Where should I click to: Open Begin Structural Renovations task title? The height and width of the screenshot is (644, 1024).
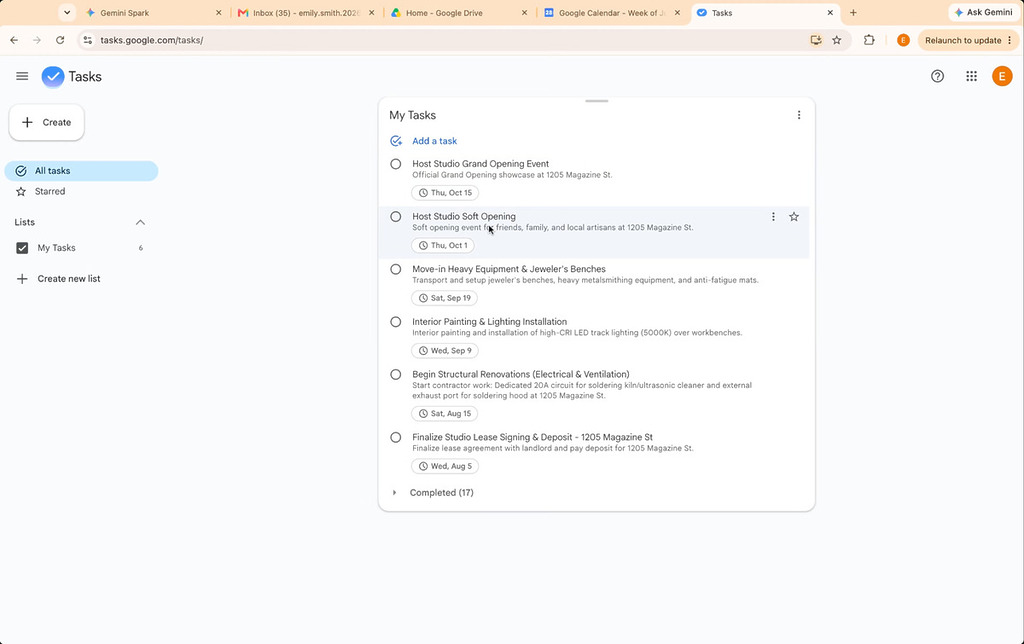[x=520, y=375]
